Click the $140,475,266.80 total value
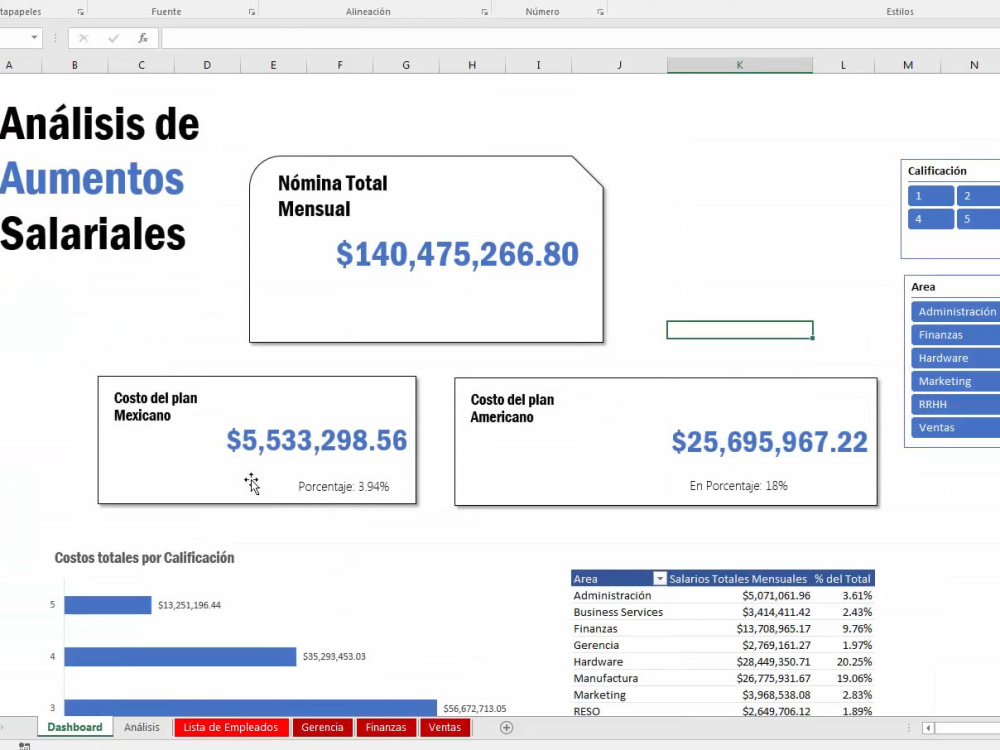1000x750 pixels. click(457, 254)
